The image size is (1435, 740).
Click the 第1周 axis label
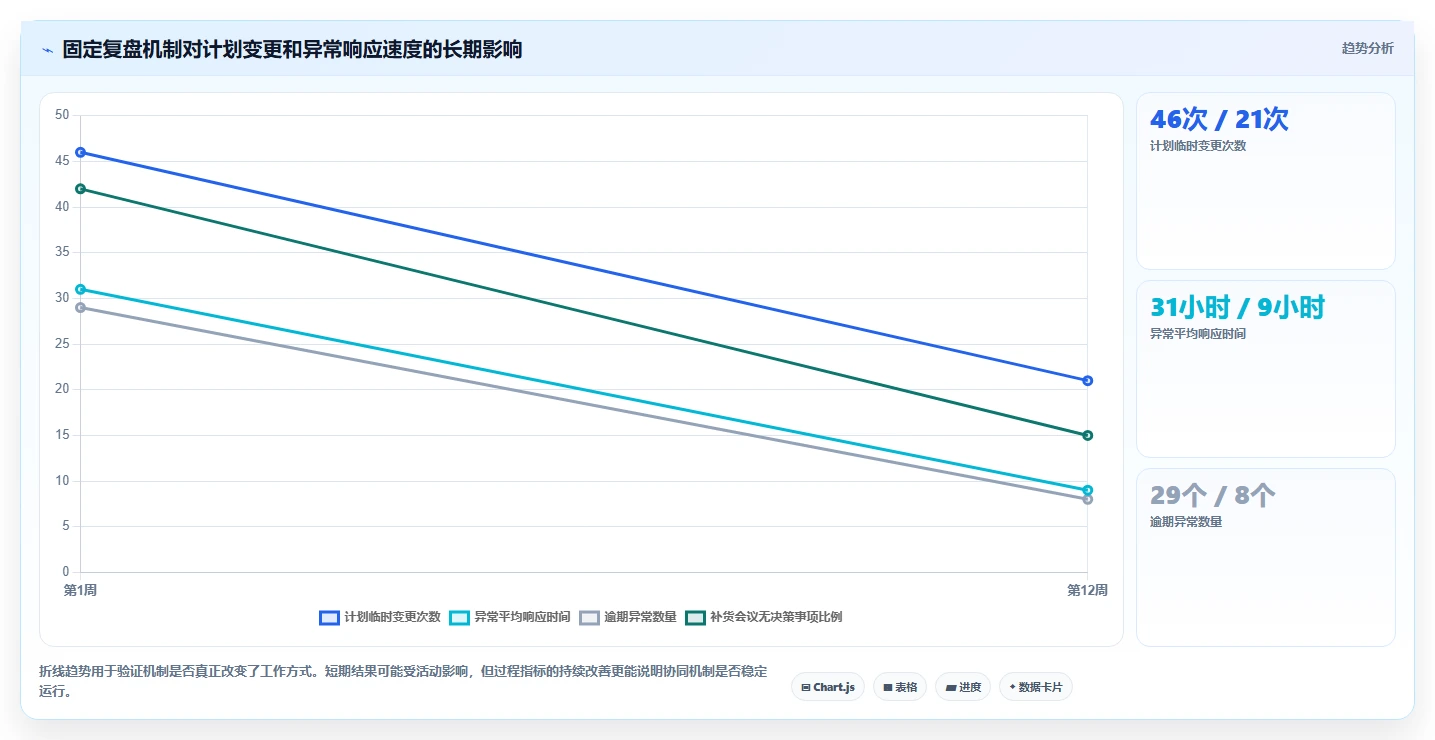point(80,590)
